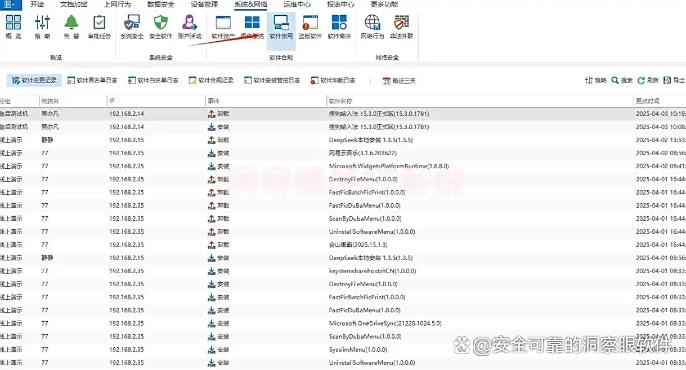Image resolution: width=686 pixels, height=370 pixels.
Task: Click the 安装 event icon in Microsoft.WidgetsPlatformRuntime row
Action: point(212,166)
